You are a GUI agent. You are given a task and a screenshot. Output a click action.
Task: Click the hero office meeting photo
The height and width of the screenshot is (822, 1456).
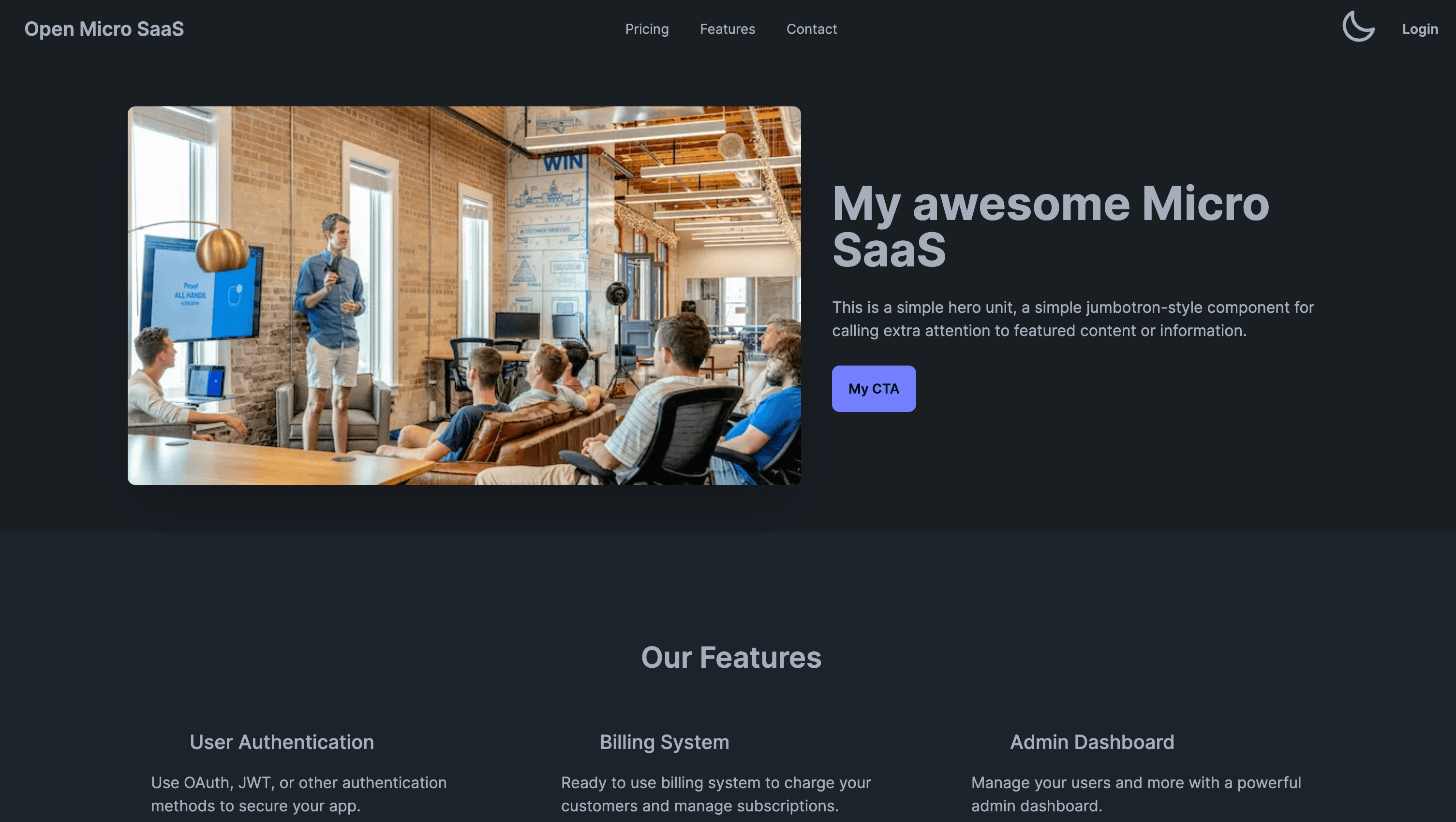pyautogui.click(x=464, y=295)
